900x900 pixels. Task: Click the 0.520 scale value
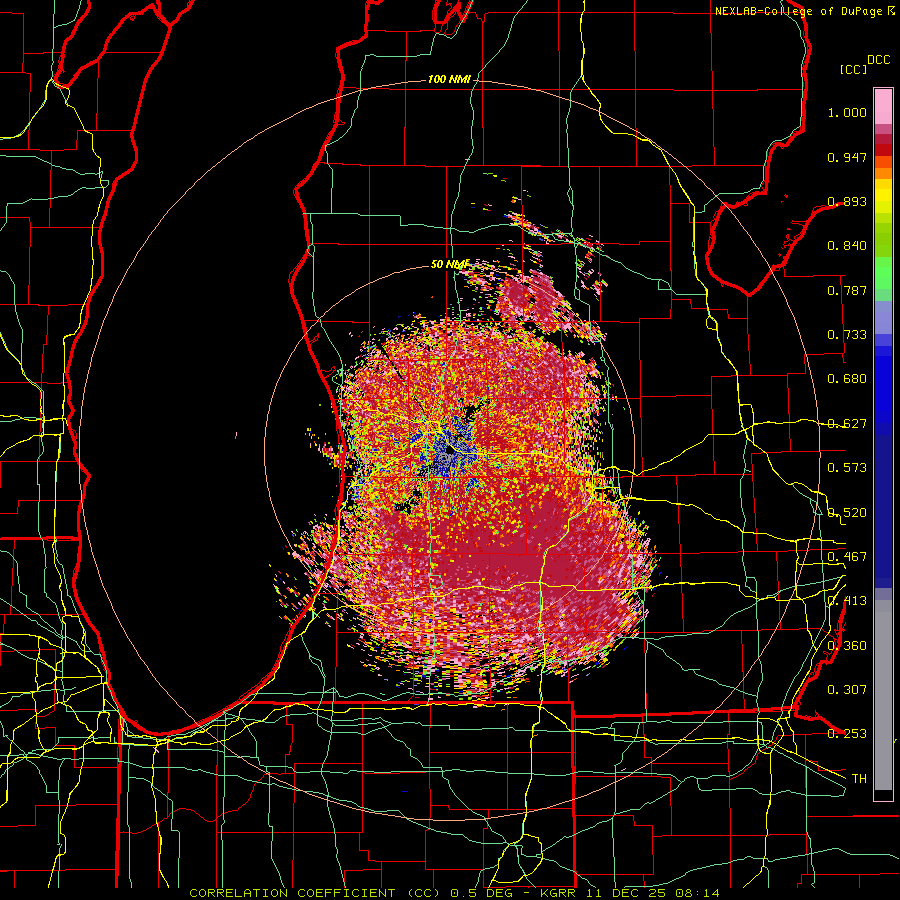coord(847,513)
